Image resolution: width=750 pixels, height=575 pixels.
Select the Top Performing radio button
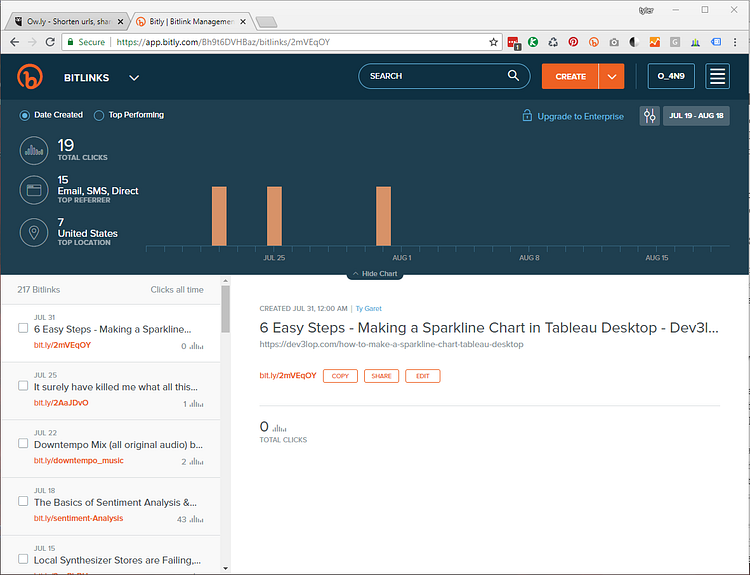coord(99,115)
